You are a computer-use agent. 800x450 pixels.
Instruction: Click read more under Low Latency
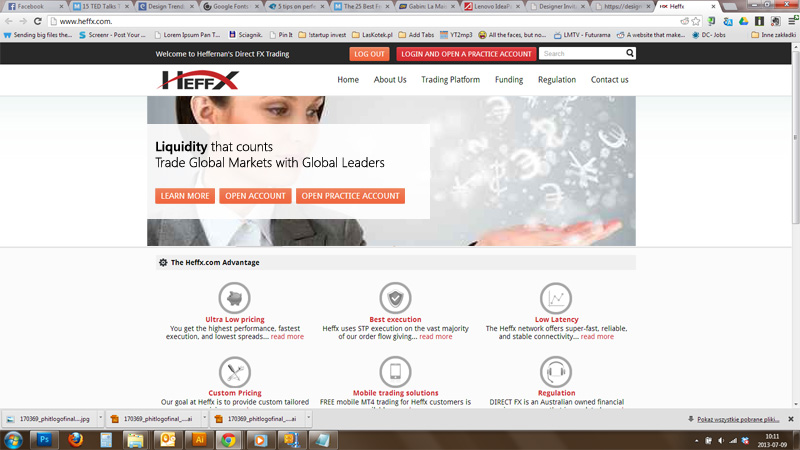(597, 337)
